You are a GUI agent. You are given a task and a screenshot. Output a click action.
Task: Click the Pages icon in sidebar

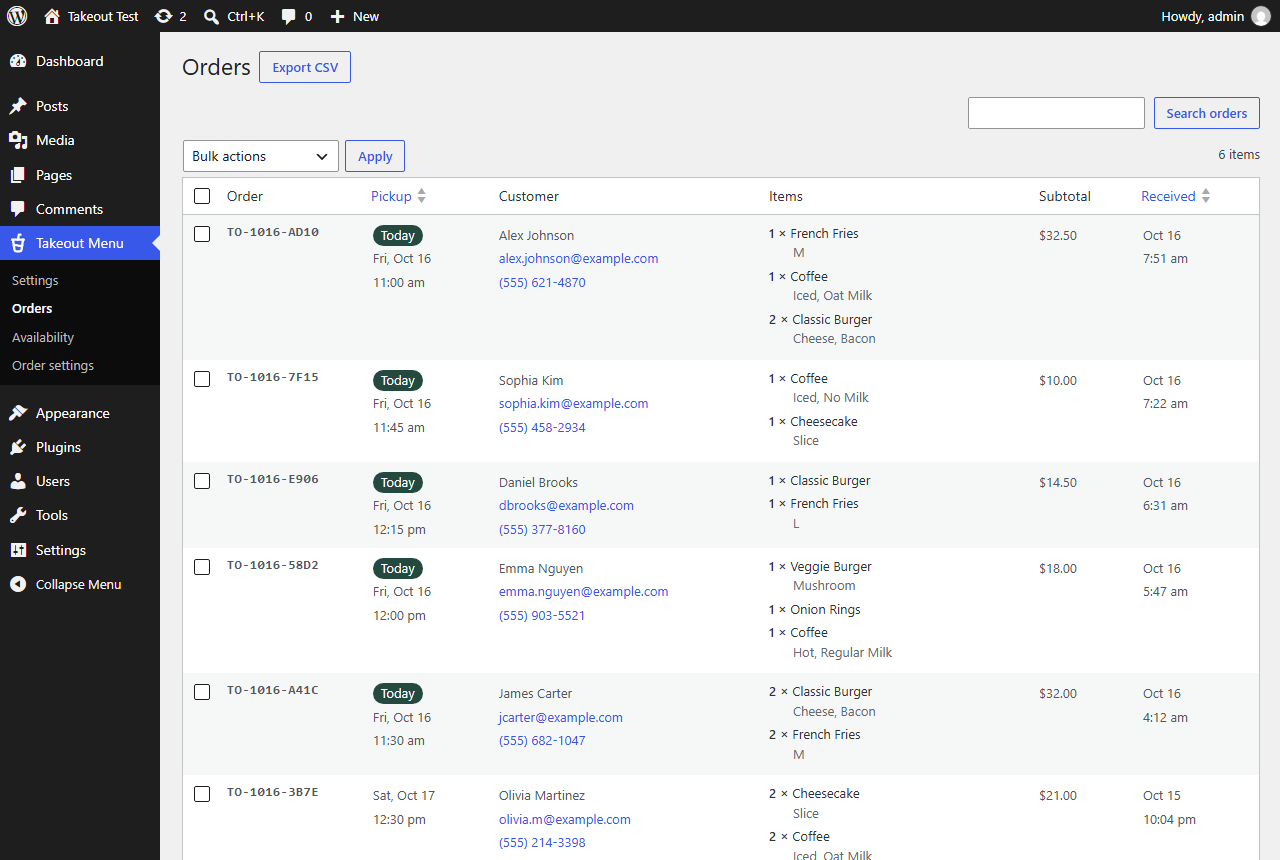(18, 175)
